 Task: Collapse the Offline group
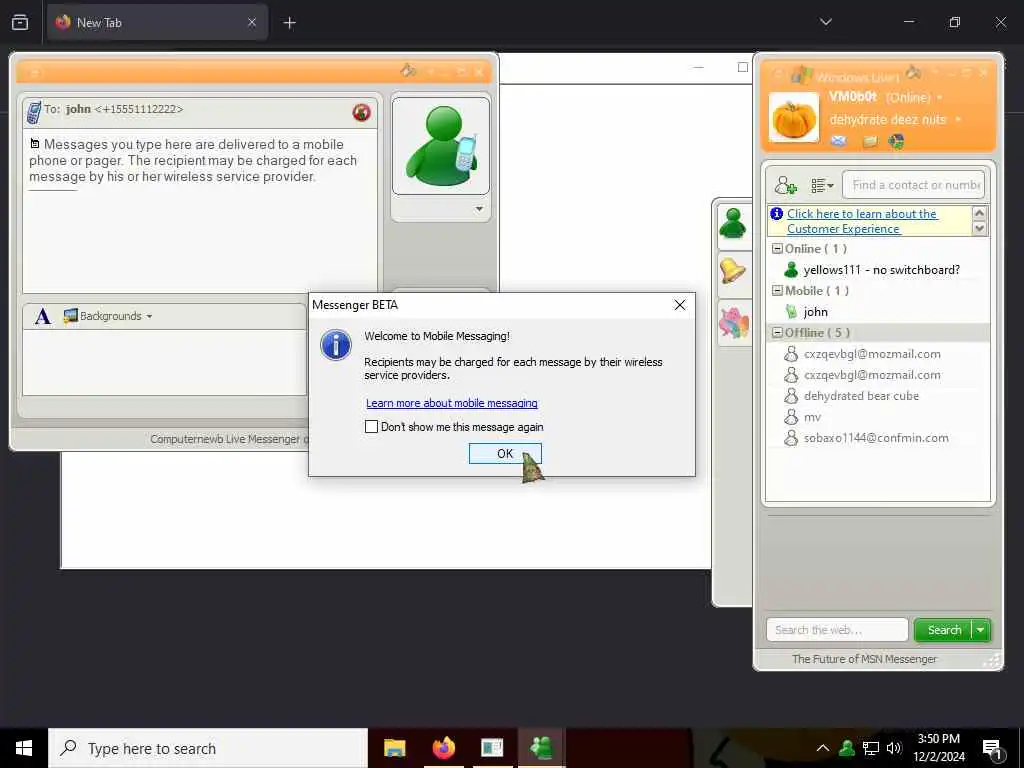[777, 332]
